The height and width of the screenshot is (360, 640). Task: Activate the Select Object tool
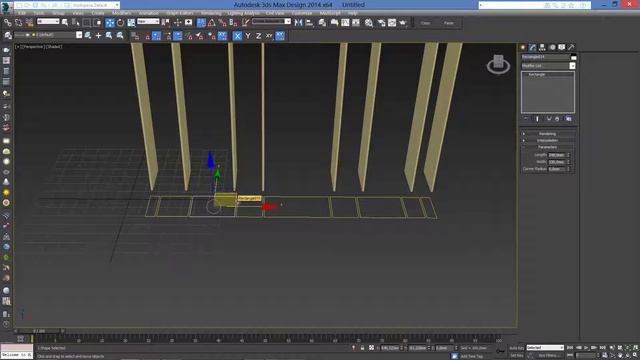coord(64,23)
